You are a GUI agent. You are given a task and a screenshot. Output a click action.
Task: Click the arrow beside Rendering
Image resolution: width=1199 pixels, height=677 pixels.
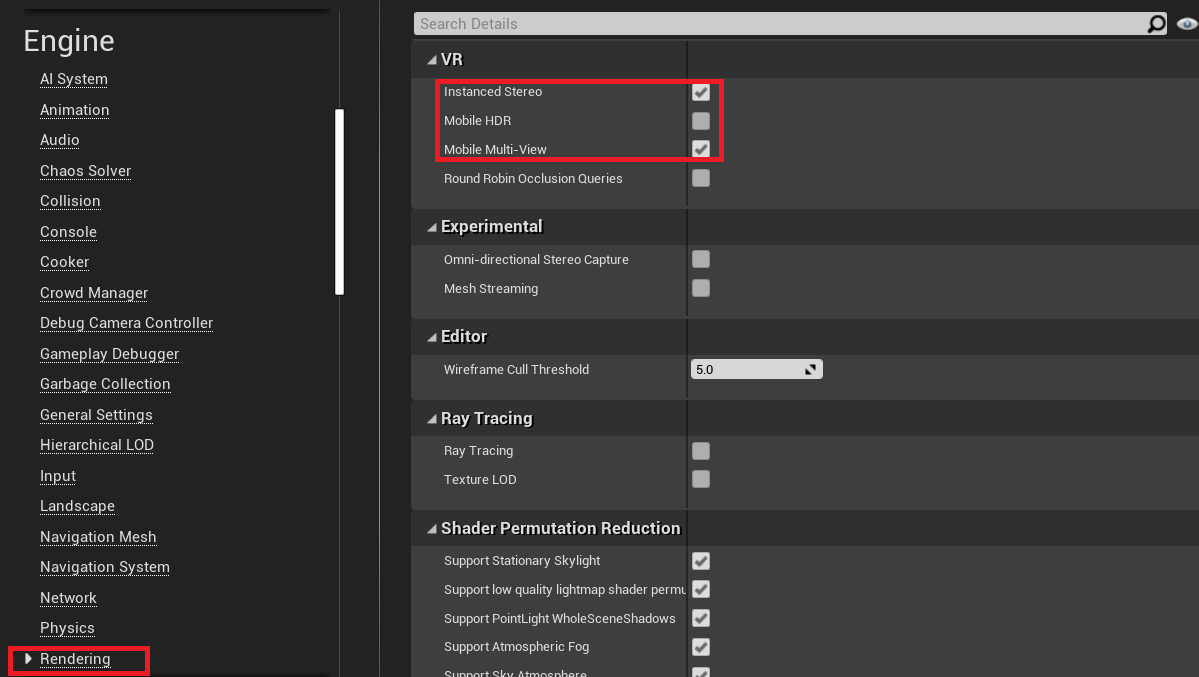click(28, 659)
